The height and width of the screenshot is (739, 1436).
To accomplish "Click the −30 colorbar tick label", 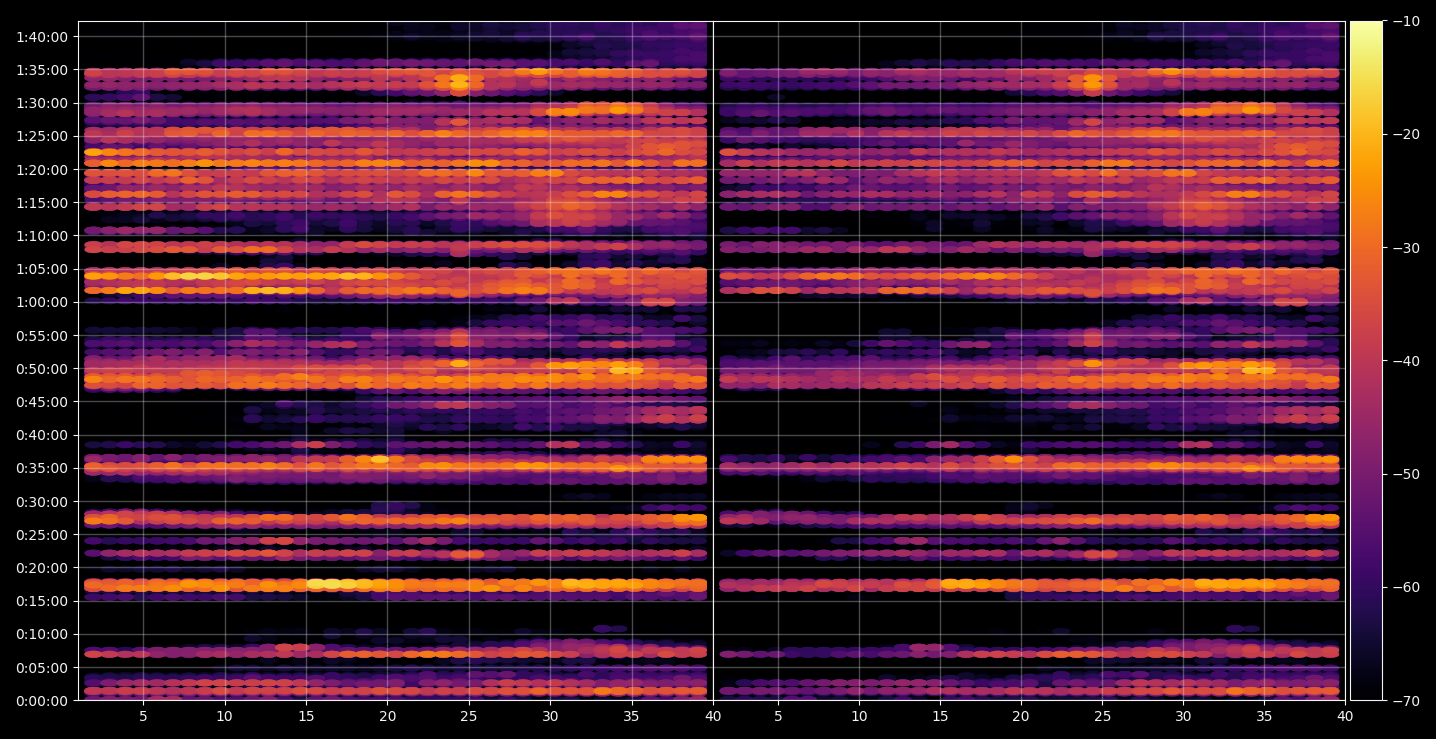I will pos(1406,248).
